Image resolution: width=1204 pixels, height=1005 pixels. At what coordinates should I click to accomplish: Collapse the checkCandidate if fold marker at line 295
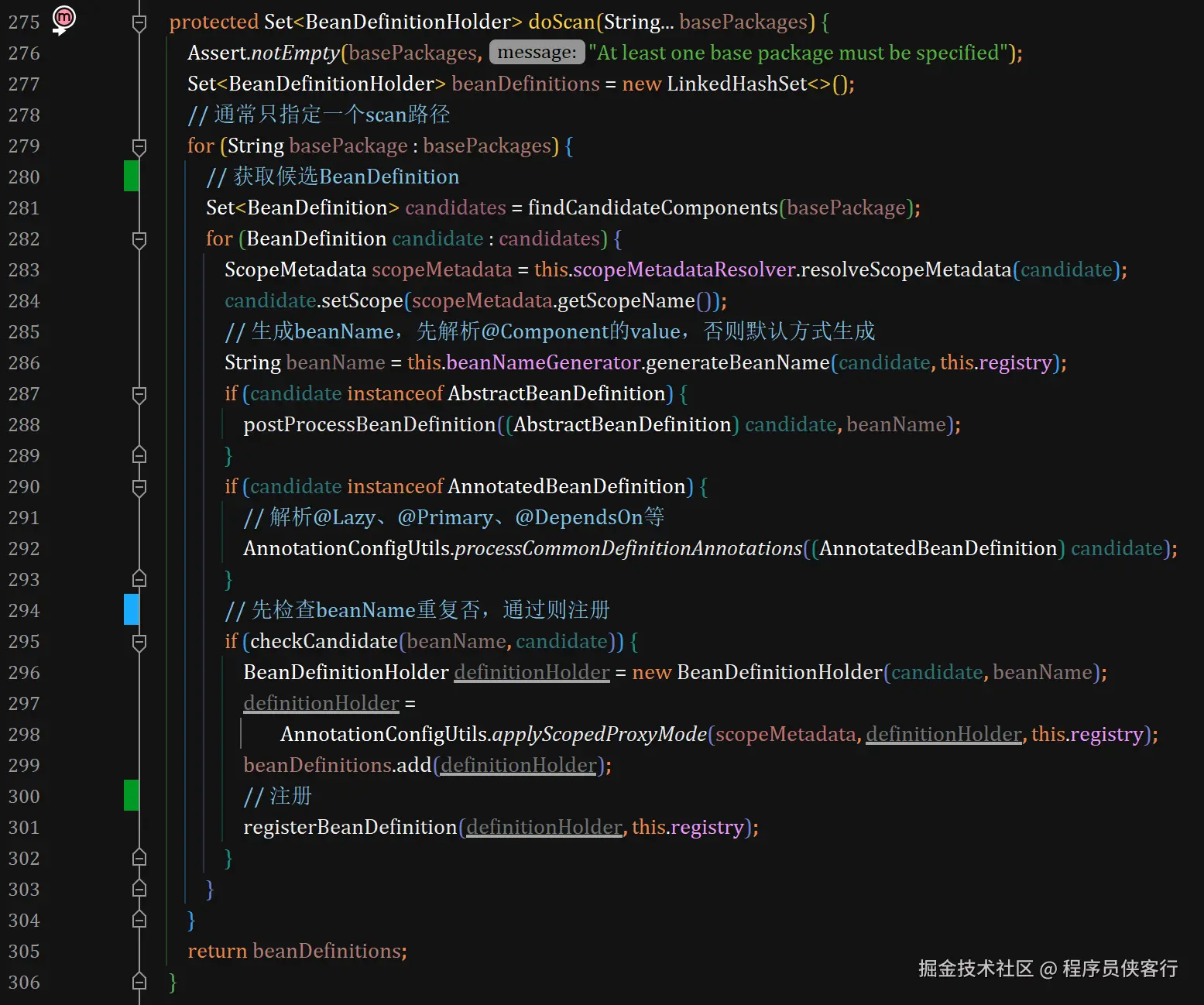(x=139, y=643)
